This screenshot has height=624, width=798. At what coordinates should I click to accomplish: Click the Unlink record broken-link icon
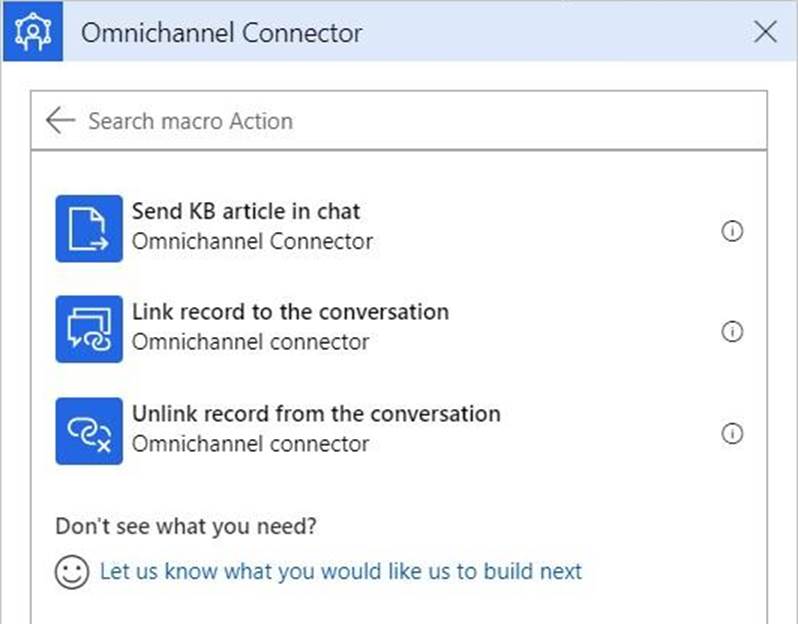pyautogui.click(x=89, y=431)
